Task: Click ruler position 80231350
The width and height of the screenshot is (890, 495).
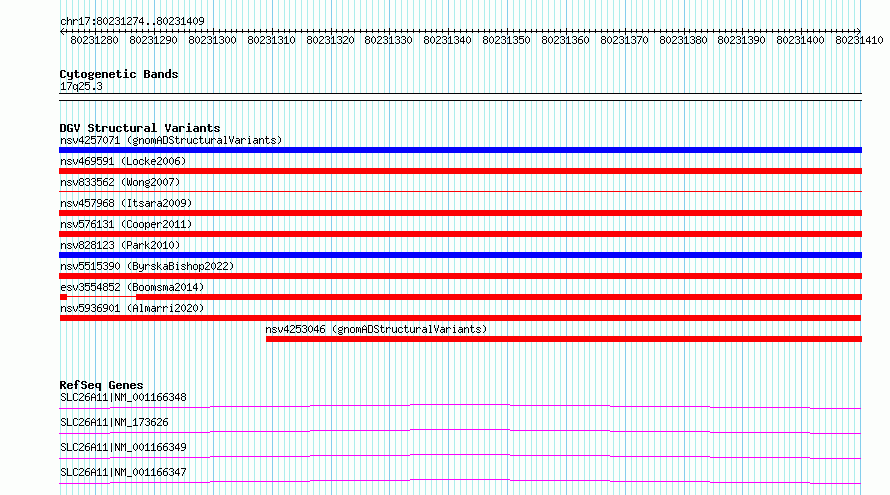Action: point(506,40)
